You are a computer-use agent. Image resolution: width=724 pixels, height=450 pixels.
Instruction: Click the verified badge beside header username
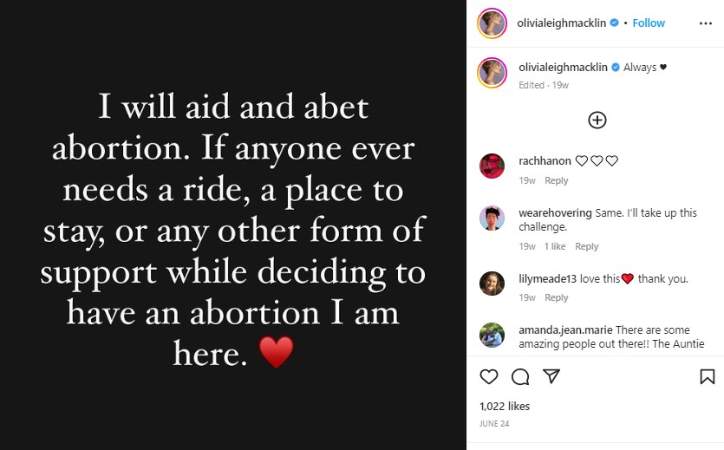coord(615,23)
